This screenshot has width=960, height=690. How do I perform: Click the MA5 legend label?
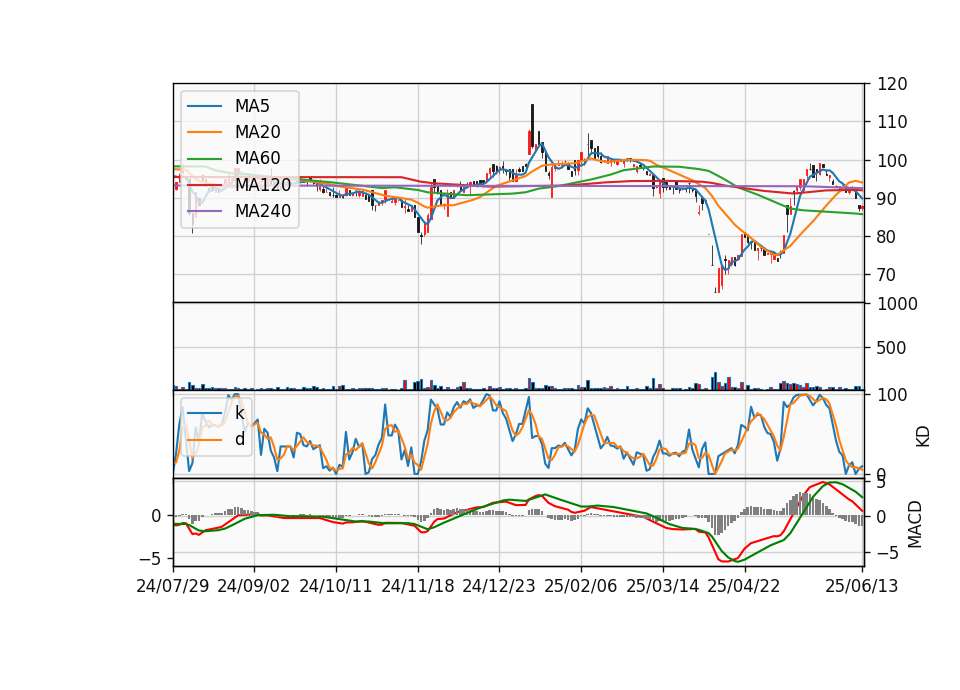pyautogui.click(x=252, y=106)
